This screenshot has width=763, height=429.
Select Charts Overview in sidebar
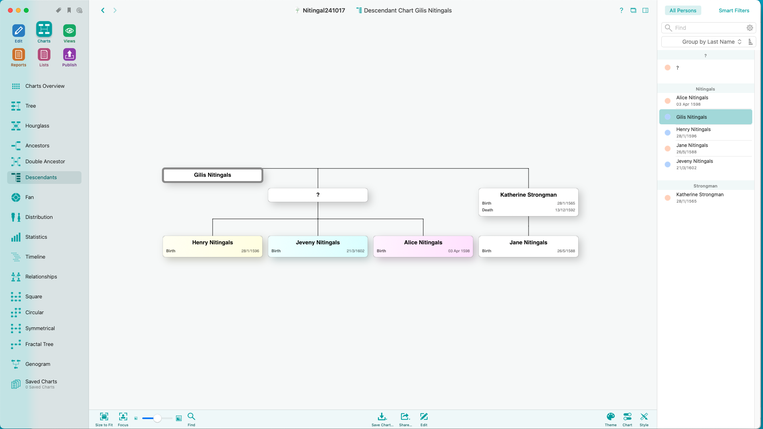tap(44, 86)
